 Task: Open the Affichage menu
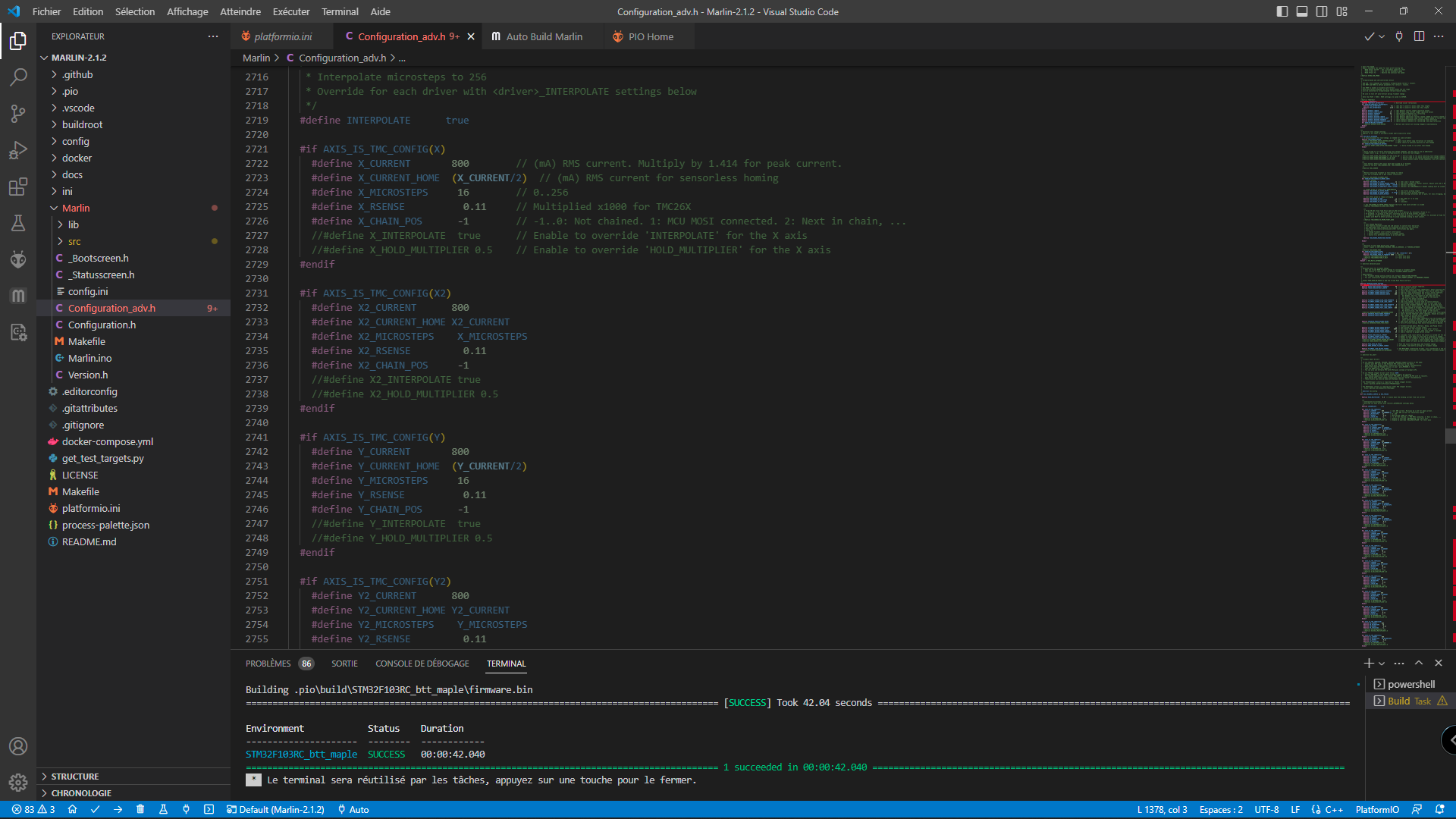[187, 11]
